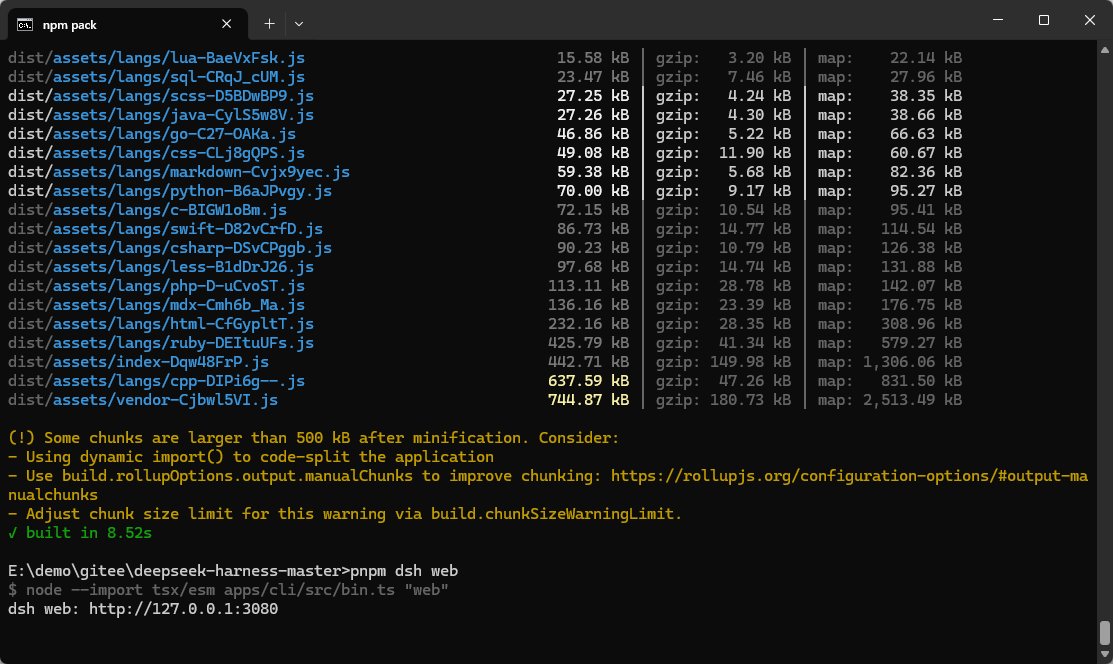Click file path less-B1dDrJ26.js
The height and width of the screenshot is (664, 1113).
tap(160, 267)
